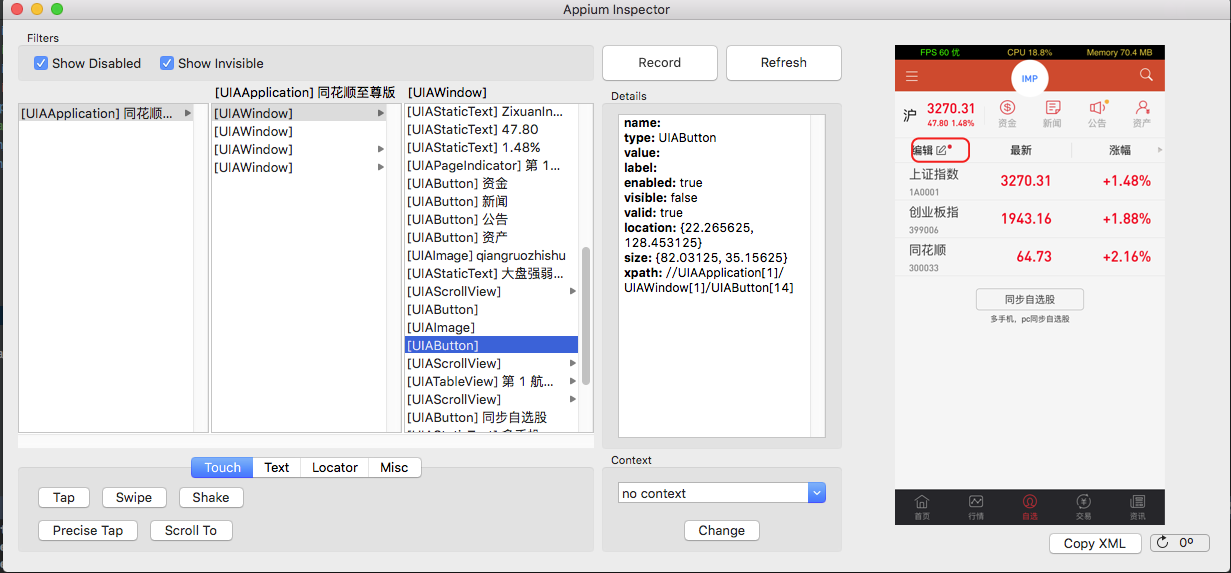Switch to the Text tab
Screen dimensions: 1231x573
(x=277, y=467)
